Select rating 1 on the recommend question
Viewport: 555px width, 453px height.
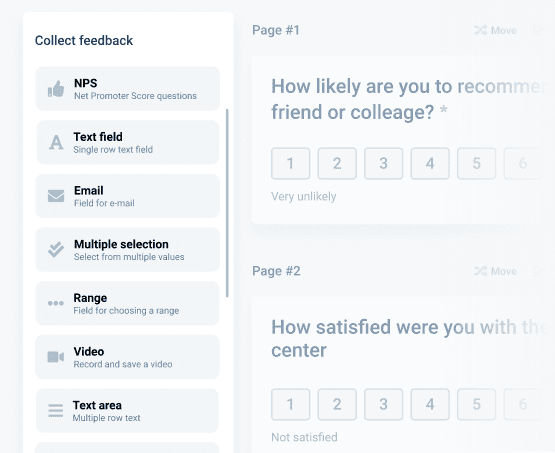[290, 164]
